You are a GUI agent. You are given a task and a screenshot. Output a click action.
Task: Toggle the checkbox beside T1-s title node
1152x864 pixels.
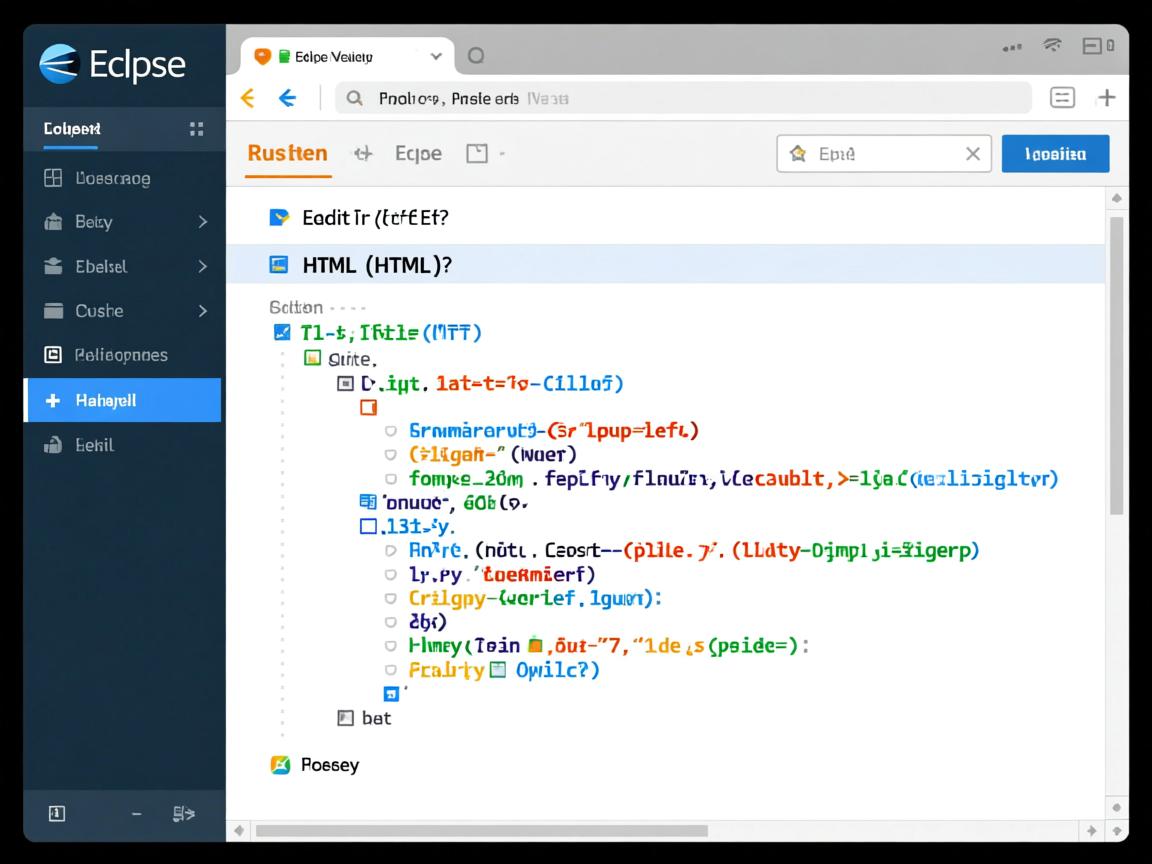[x=282, y=332]
